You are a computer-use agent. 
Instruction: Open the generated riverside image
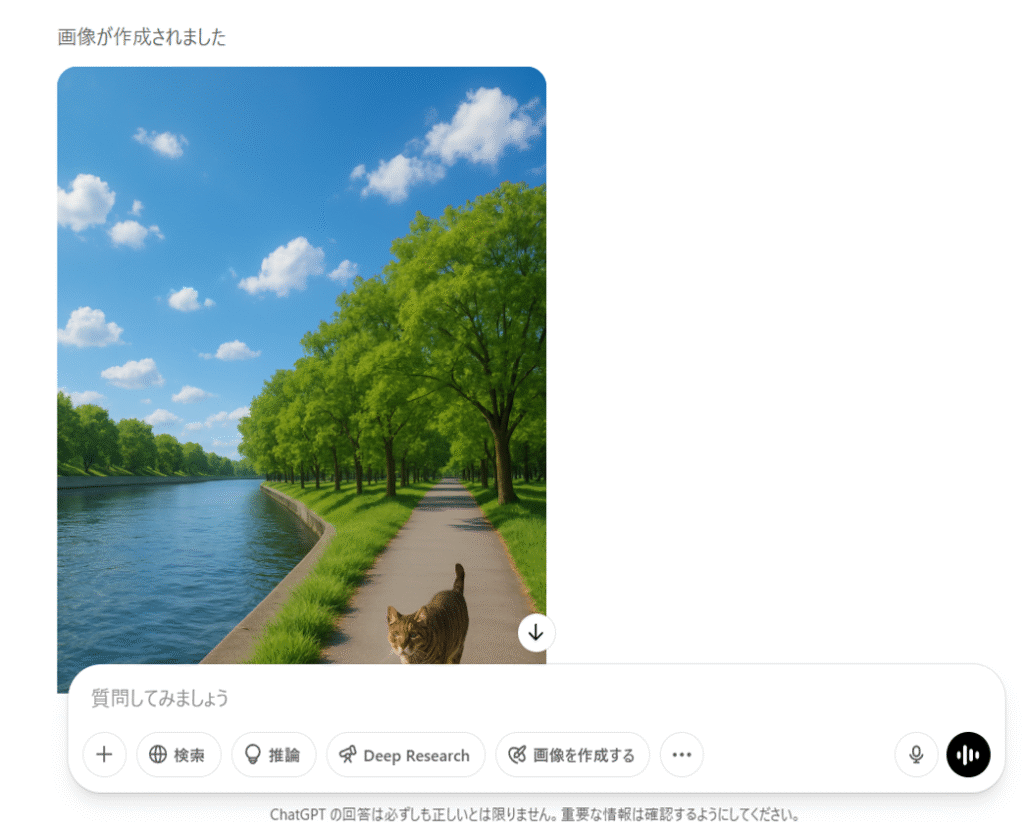(x=302, y=366)
